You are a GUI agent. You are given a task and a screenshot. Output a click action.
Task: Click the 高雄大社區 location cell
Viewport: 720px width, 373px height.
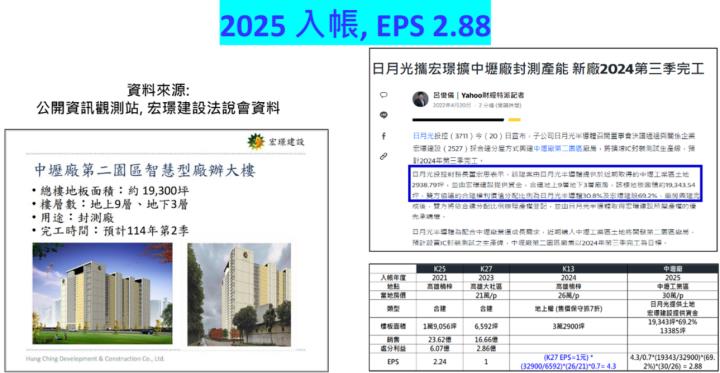click(485, 286)
